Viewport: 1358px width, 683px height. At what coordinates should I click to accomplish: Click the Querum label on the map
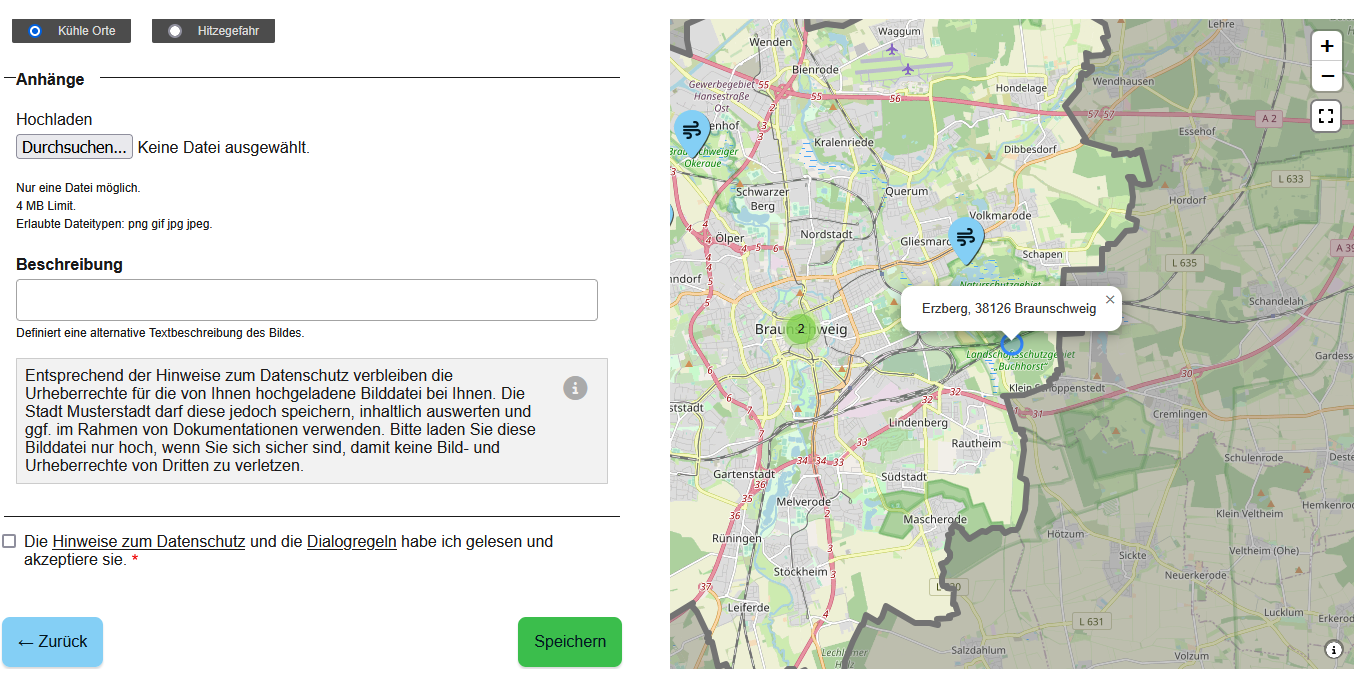[x=907, y=191]
